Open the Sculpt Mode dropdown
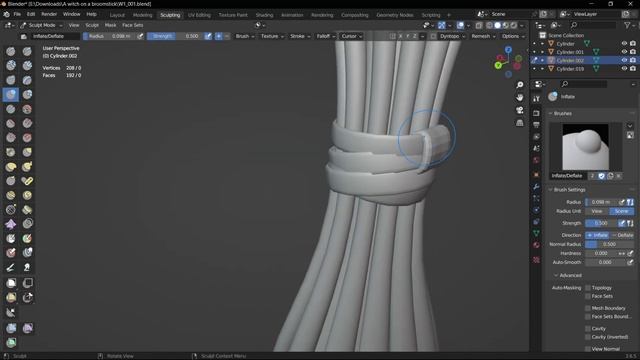The height and width of the screenshot is (360, 640). pyautogui.click(x=41, y=25)
